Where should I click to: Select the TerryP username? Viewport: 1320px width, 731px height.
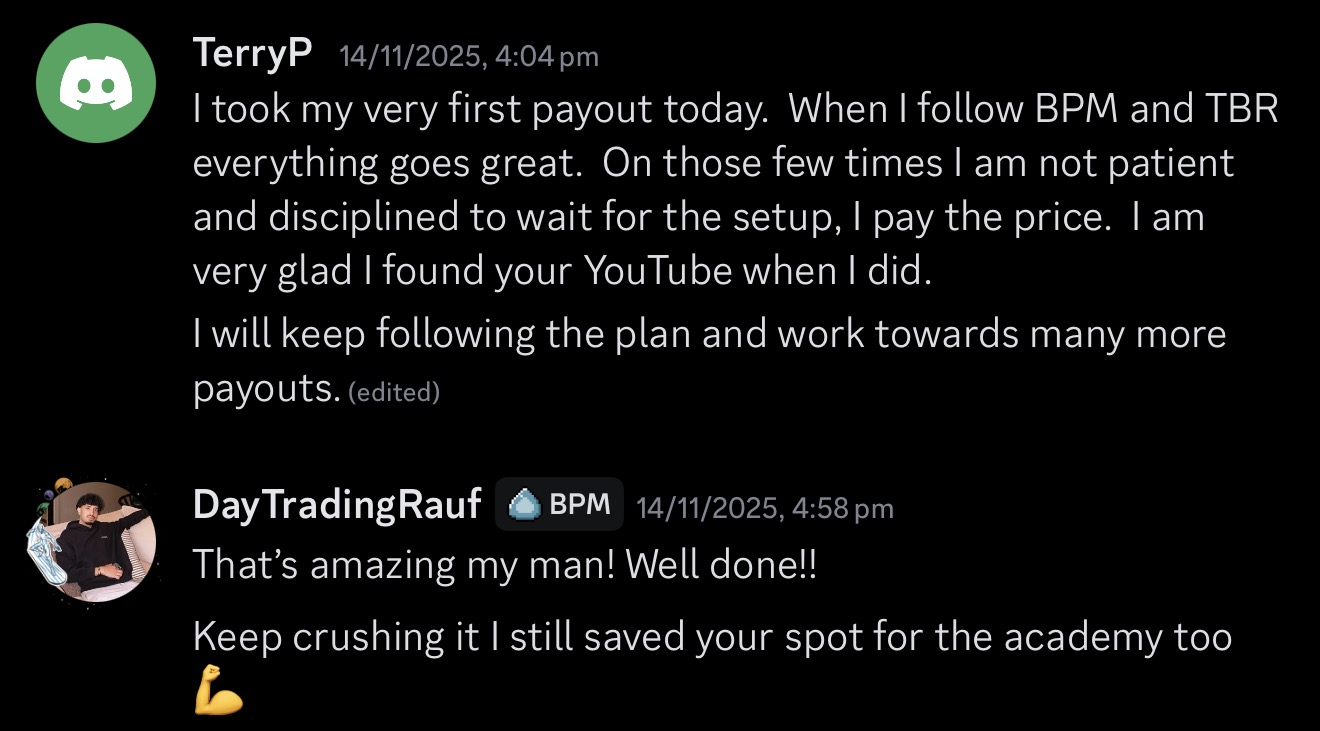point(254,53)
